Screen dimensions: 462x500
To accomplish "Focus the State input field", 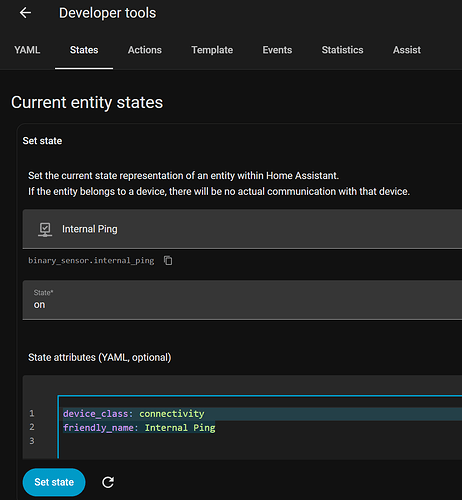I will pyautogui.click(x=242, y=300).
